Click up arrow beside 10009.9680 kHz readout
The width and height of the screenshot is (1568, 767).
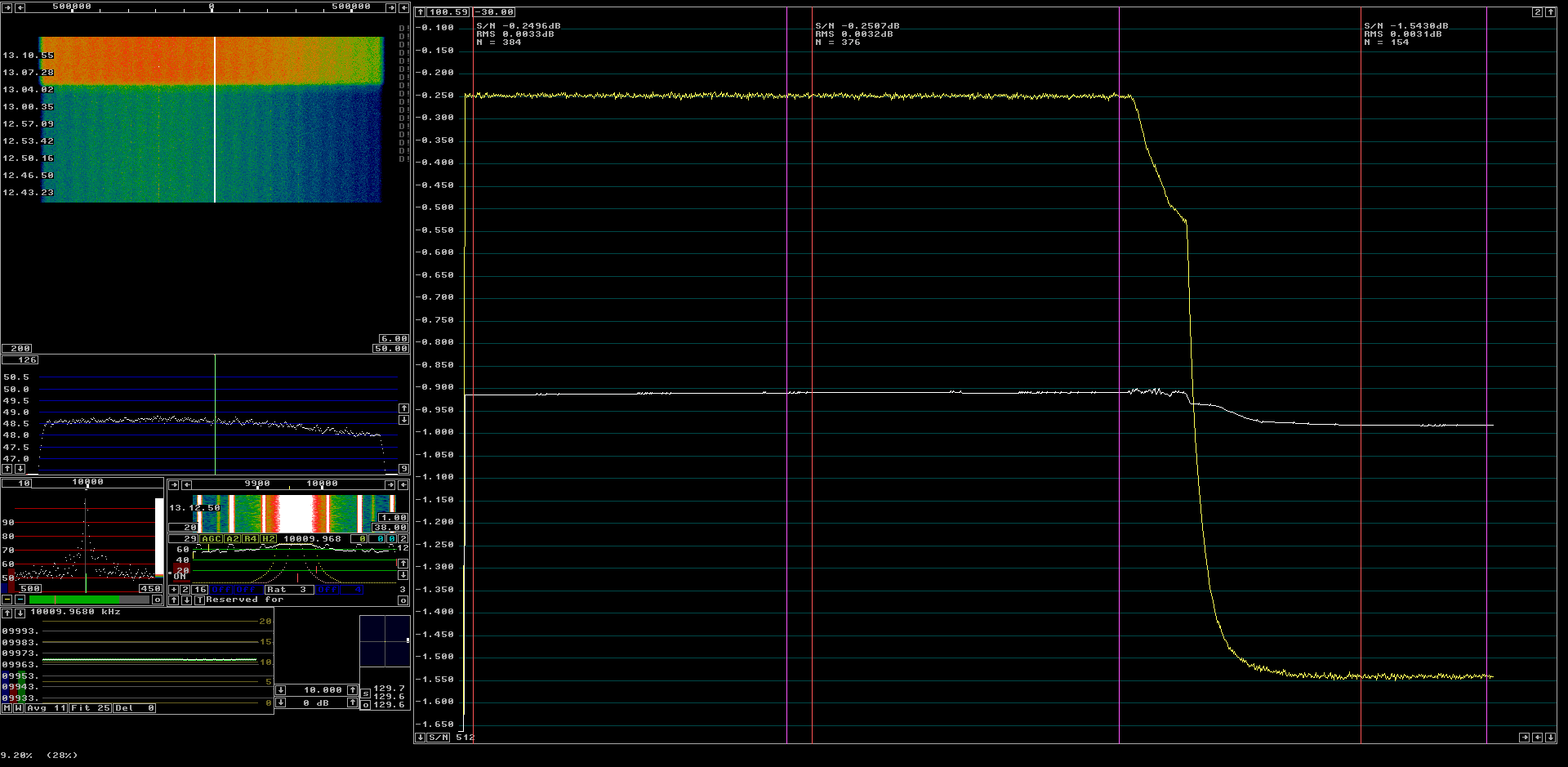[x=7, y=613]
